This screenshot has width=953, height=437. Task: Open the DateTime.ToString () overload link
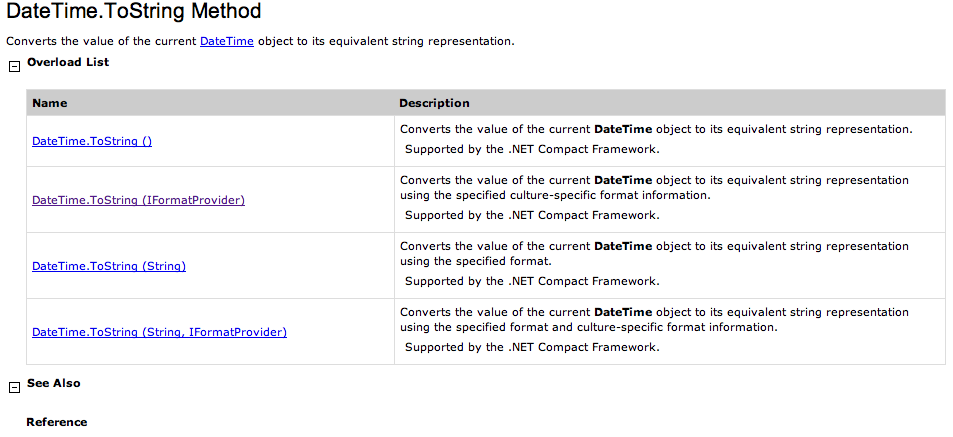tap(92, 141)
